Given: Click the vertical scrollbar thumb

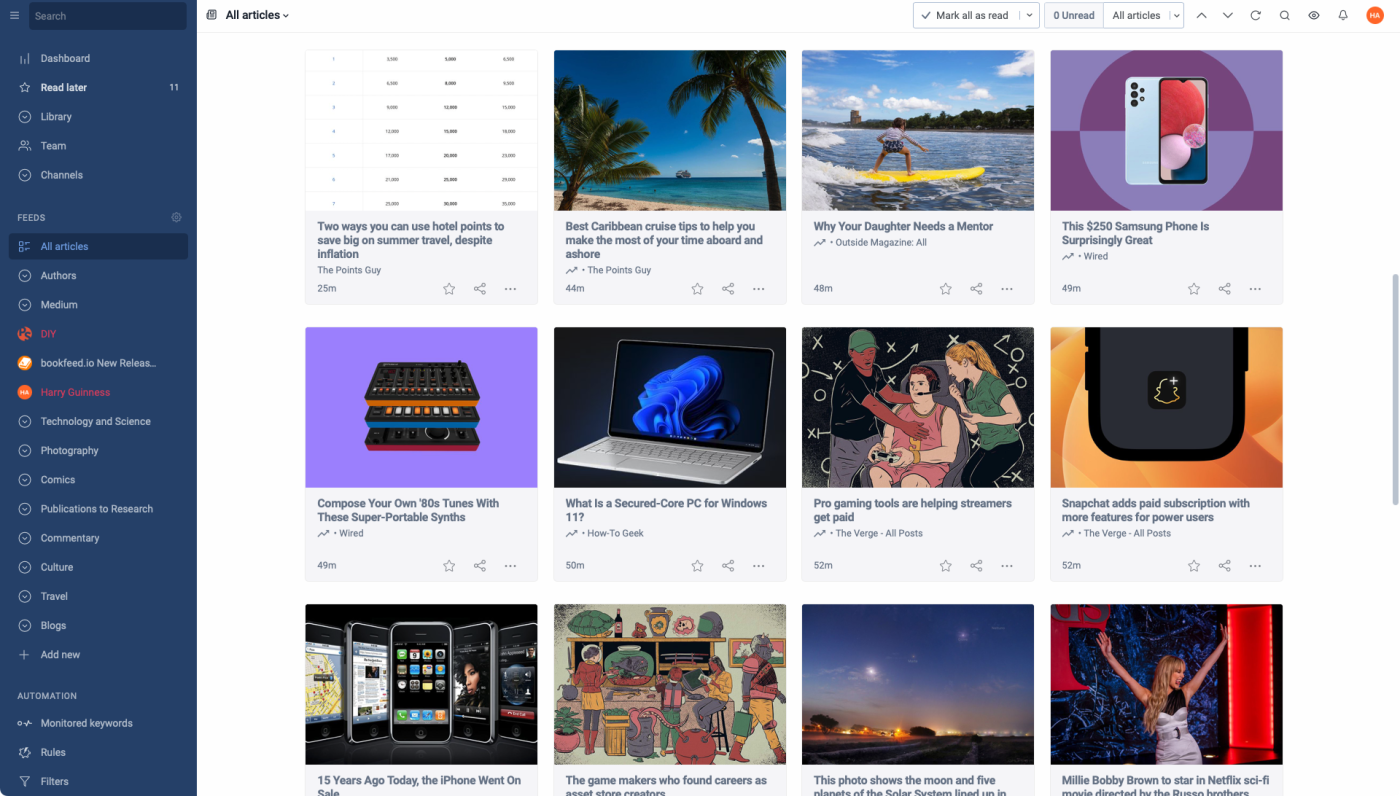Looking at the screenshot, I should click(x=1395, y=390).
